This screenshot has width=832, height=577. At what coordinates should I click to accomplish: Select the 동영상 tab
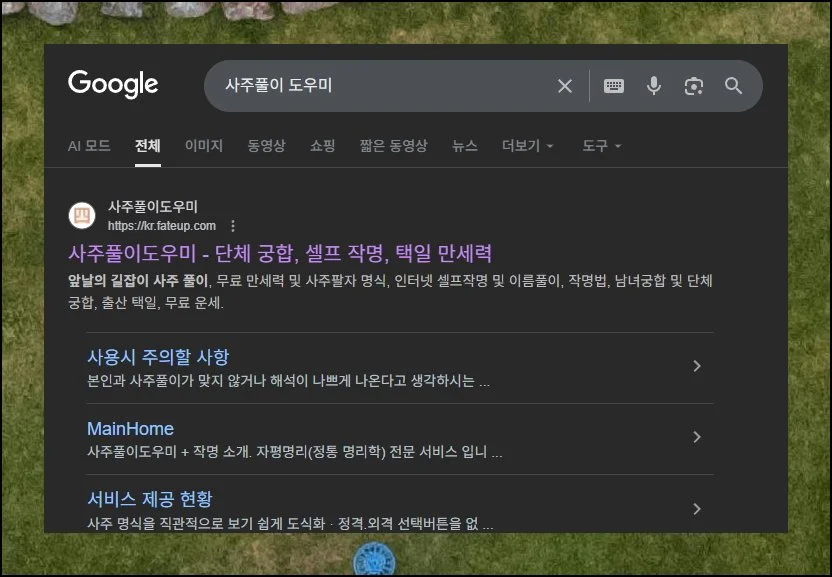(266, 146)
